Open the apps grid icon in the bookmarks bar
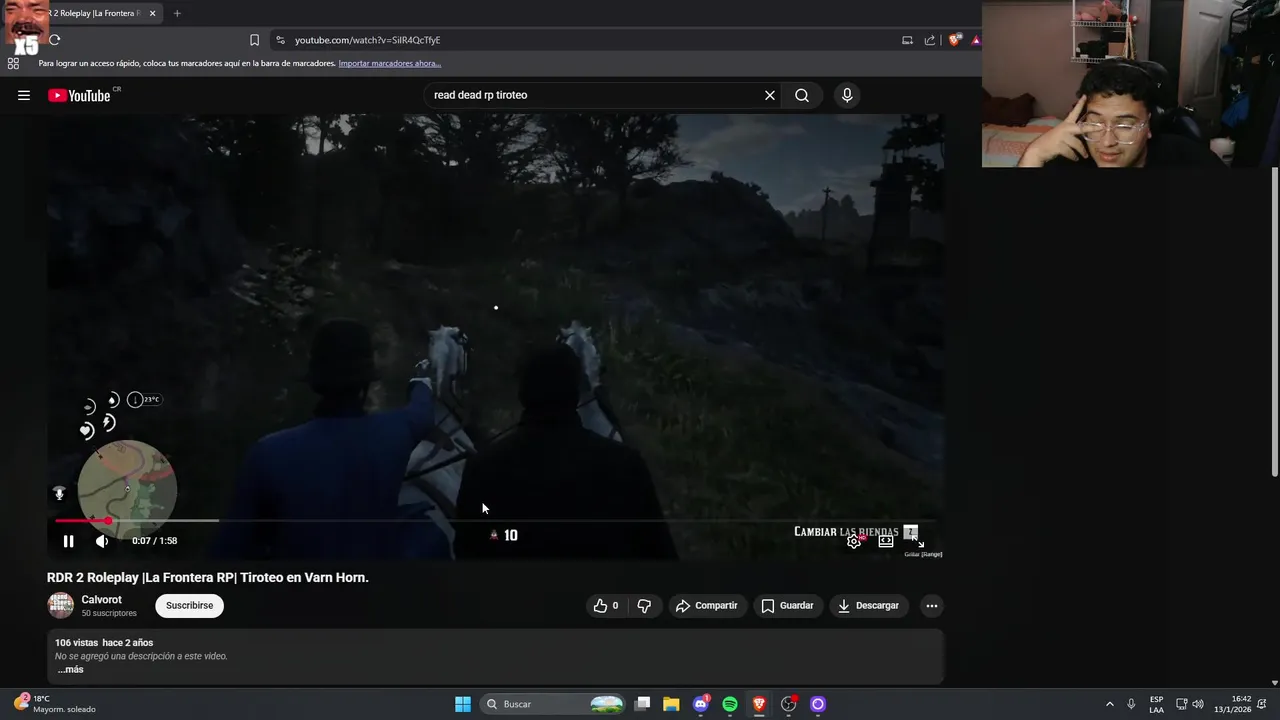Image resolution: width=1280 pixels, height=720 pixels. point(13,63)
